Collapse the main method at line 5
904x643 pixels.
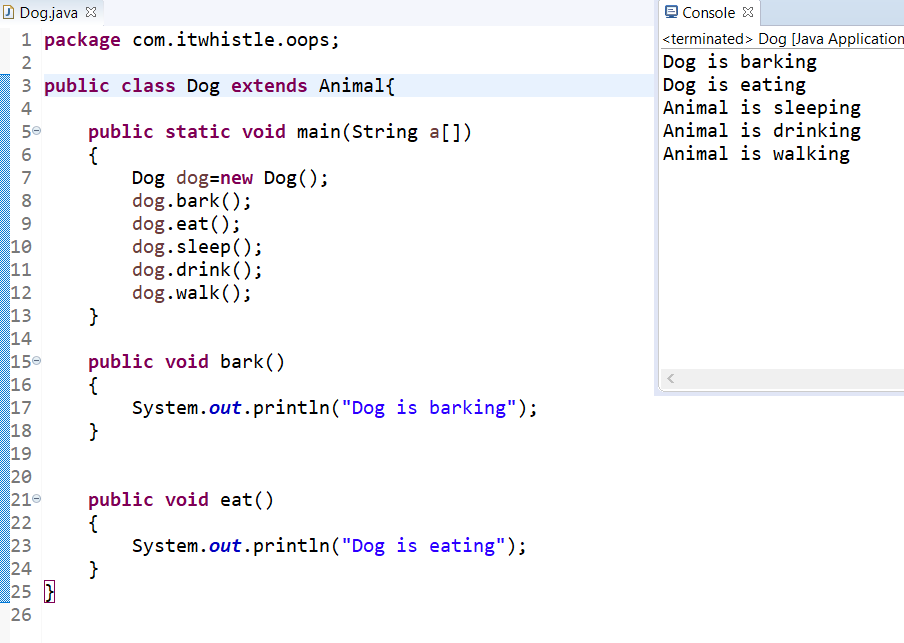click(37, 131)
